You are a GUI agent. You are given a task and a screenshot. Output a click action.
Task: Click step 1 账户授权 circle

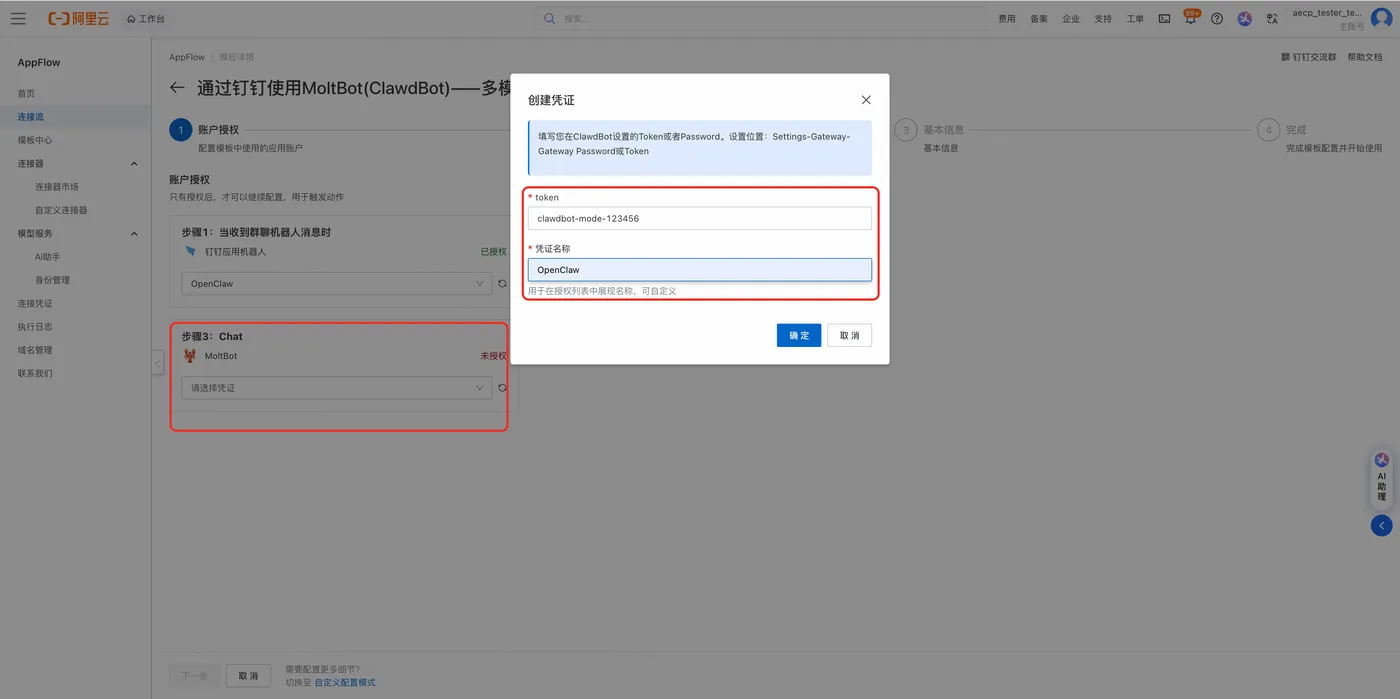click(x=180, y=130)
